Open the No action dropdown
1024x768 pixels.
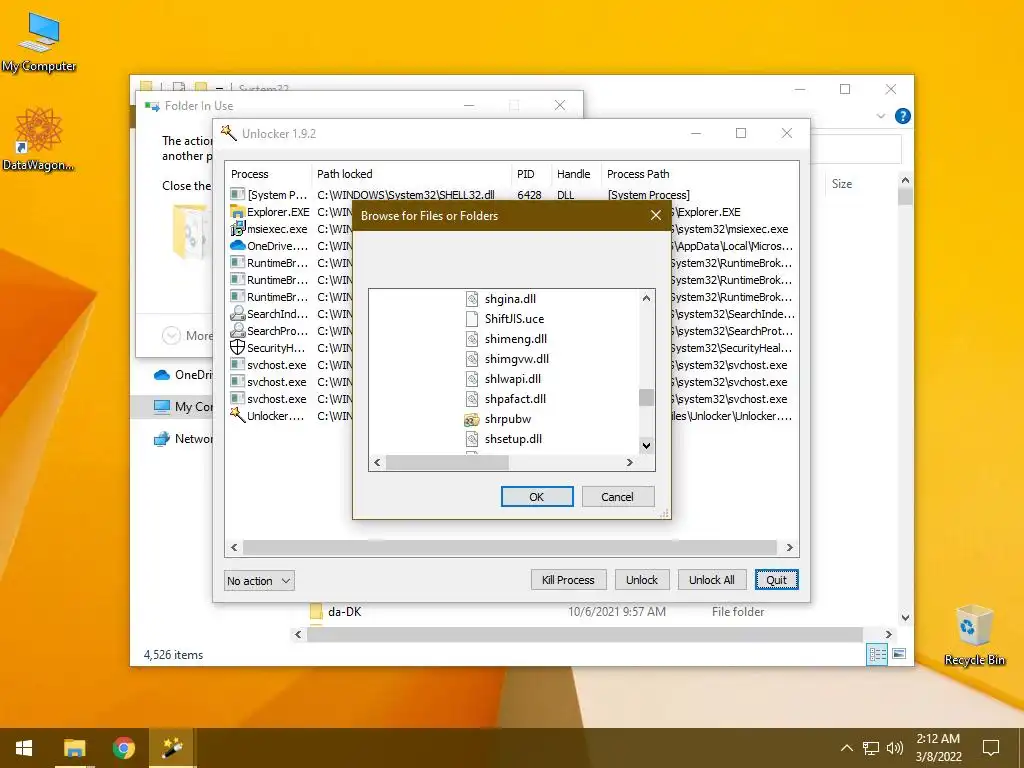pos(259,581)
